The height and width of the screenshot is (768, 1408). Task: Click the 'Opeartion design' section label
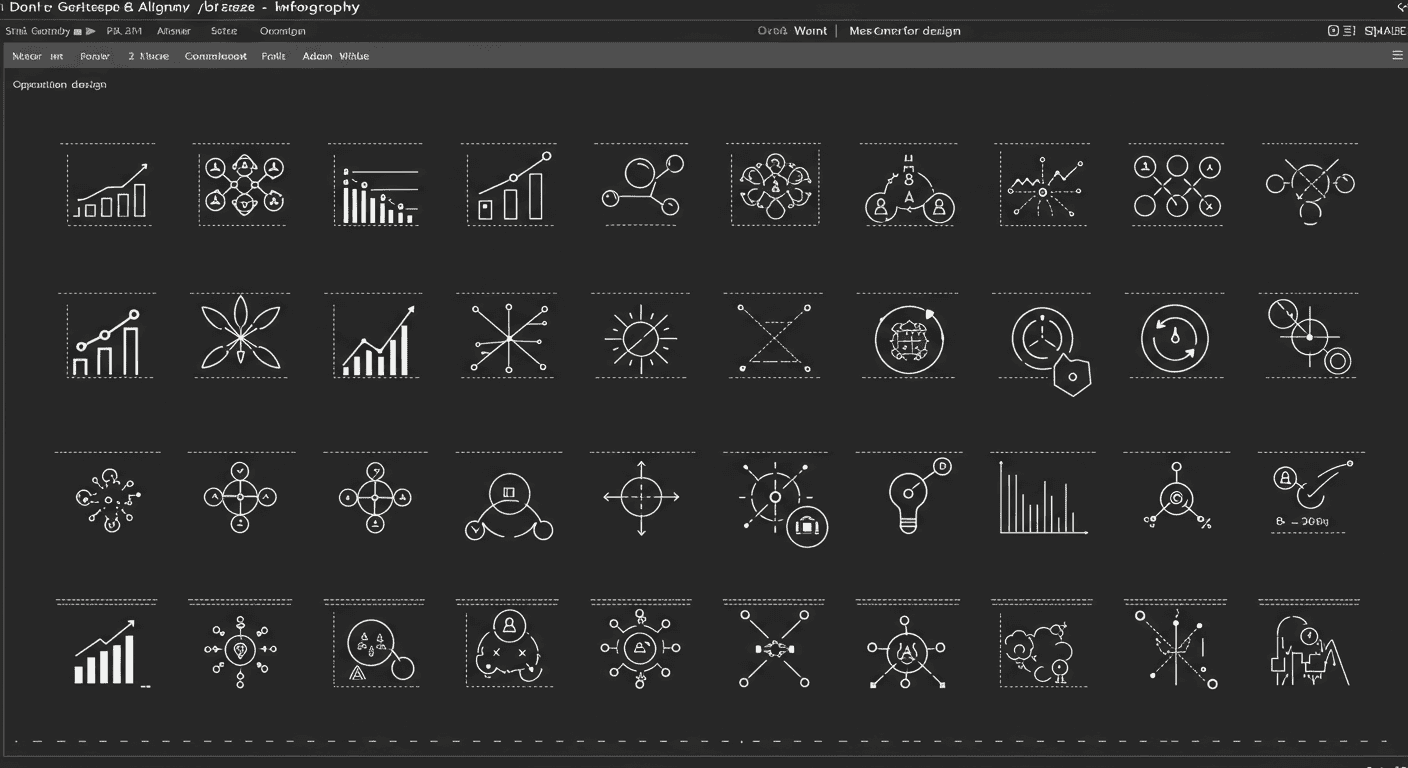pyautogui.click(x=60, y=85)
